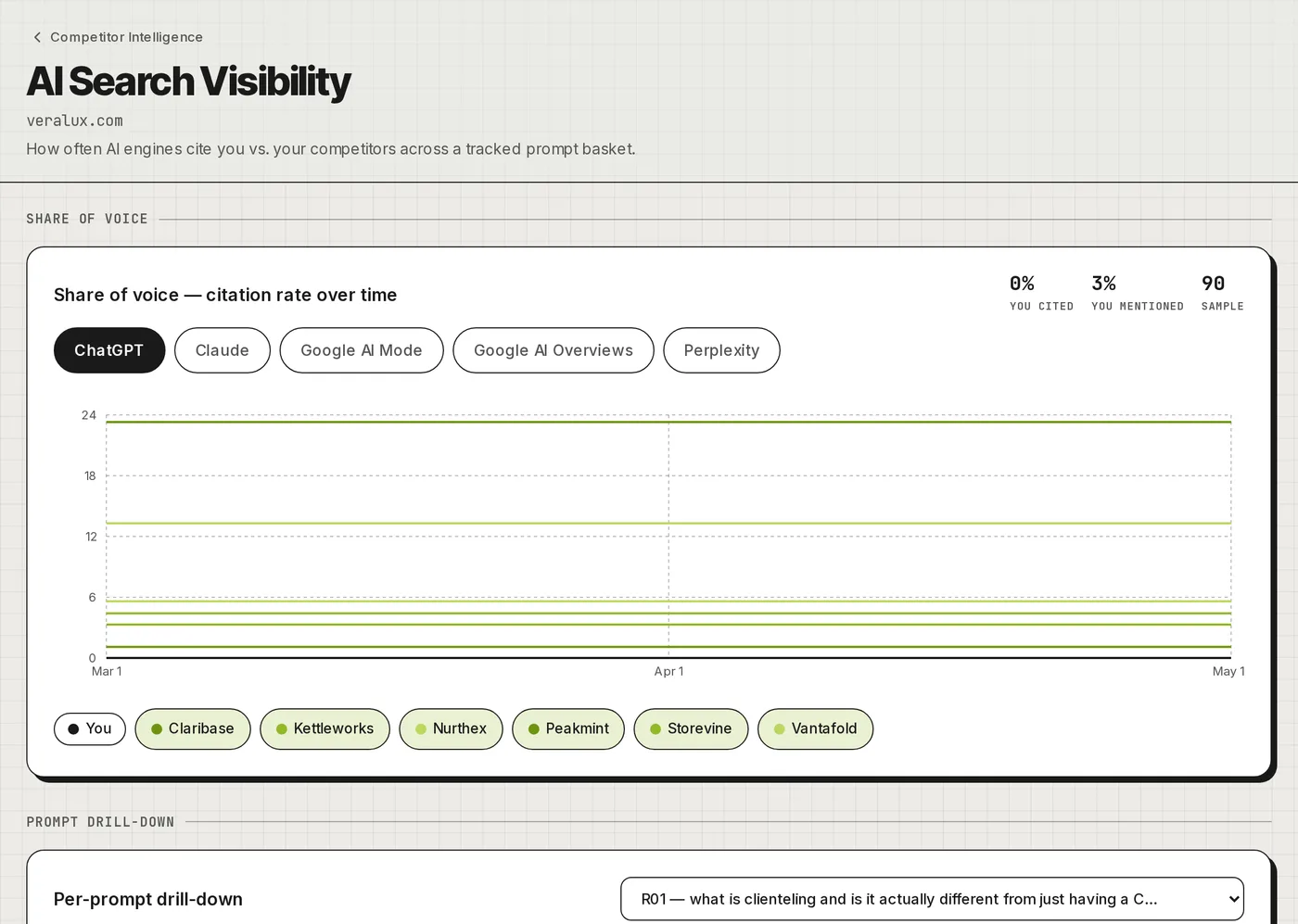
Task: Click the AI Search Visibility heading
Action: pos(188,82)
